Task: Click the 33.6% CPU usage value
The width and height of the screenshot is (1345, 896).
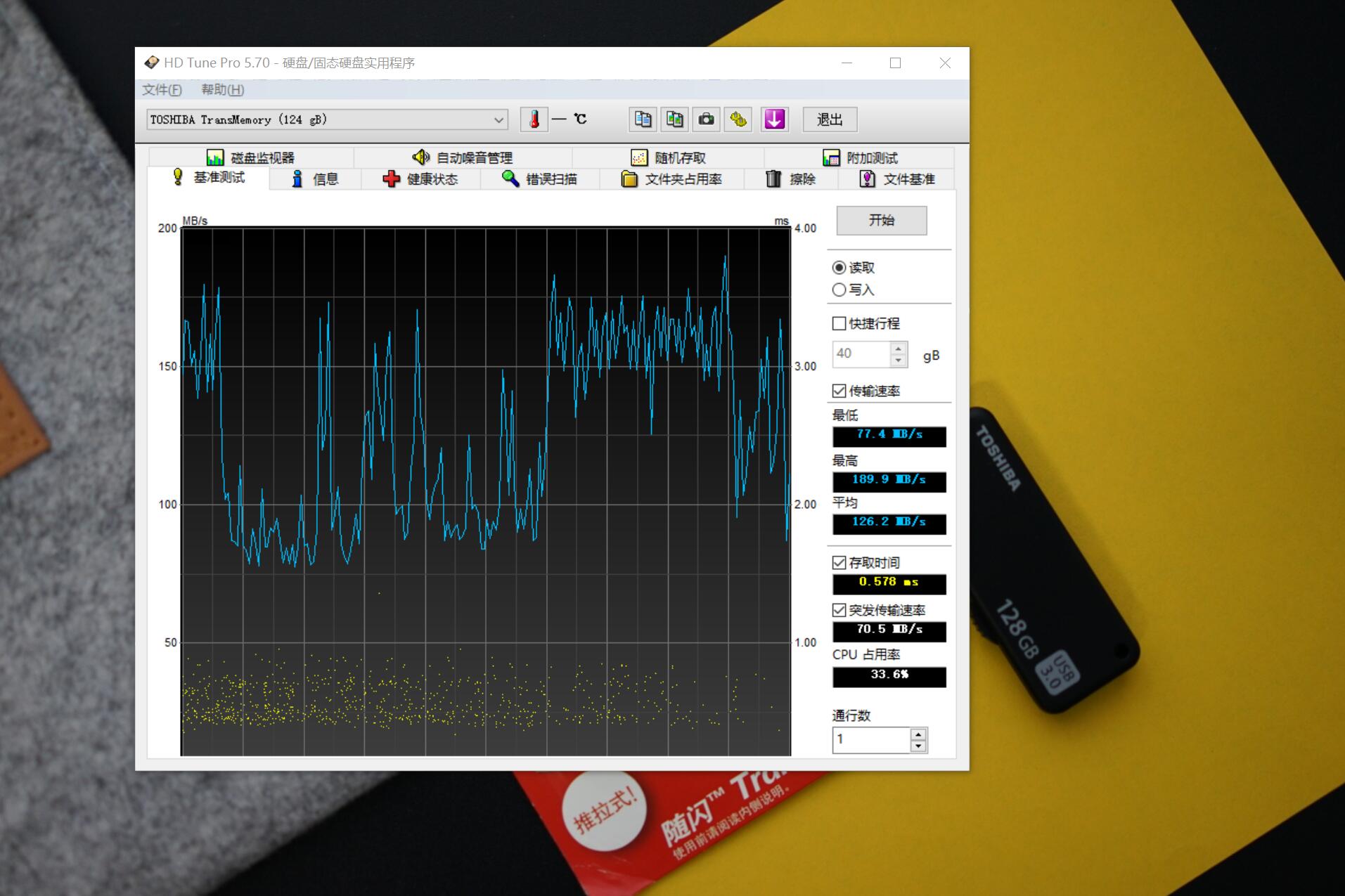Action: pyautogui.click(x=889, y=676)
